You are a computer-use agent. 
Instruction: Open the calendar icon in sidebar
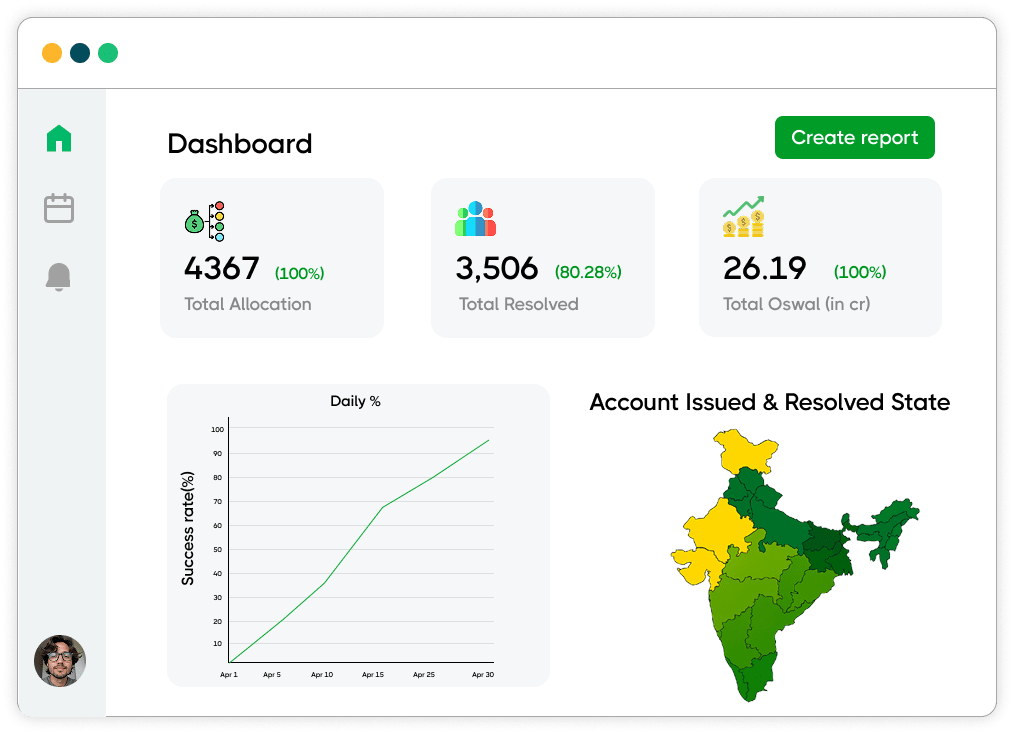pos(59,208)
